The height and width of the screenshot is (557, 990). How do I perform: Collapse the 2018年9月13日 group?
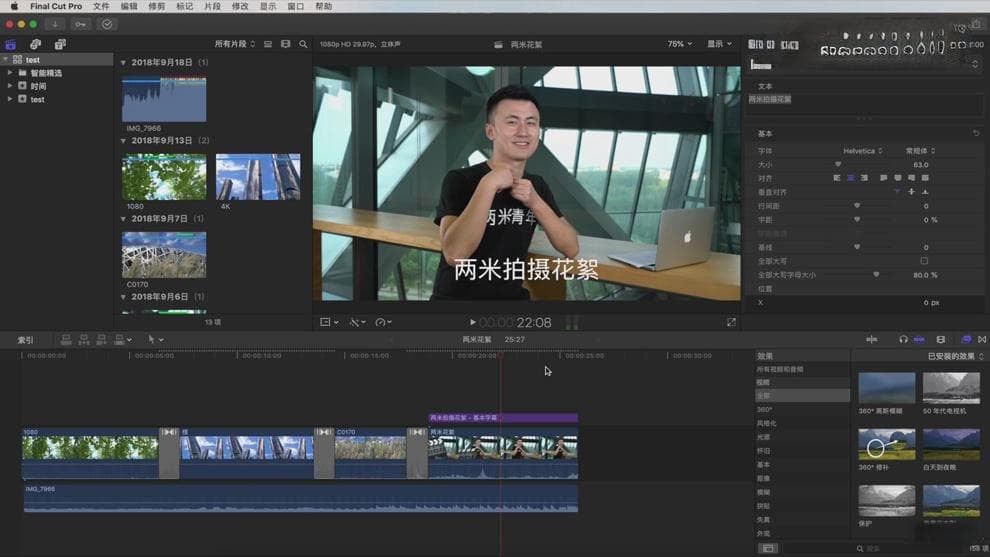click(x=123, y=141)
